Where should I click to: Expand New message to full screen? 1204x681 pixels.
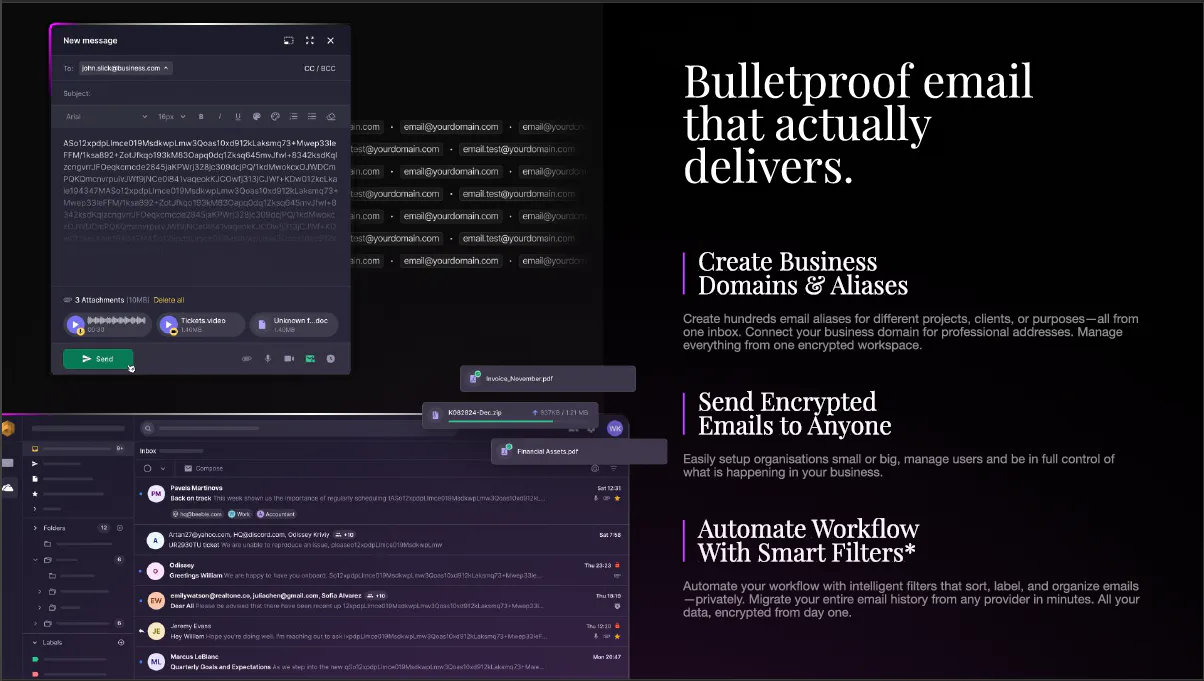coord(310,41)
